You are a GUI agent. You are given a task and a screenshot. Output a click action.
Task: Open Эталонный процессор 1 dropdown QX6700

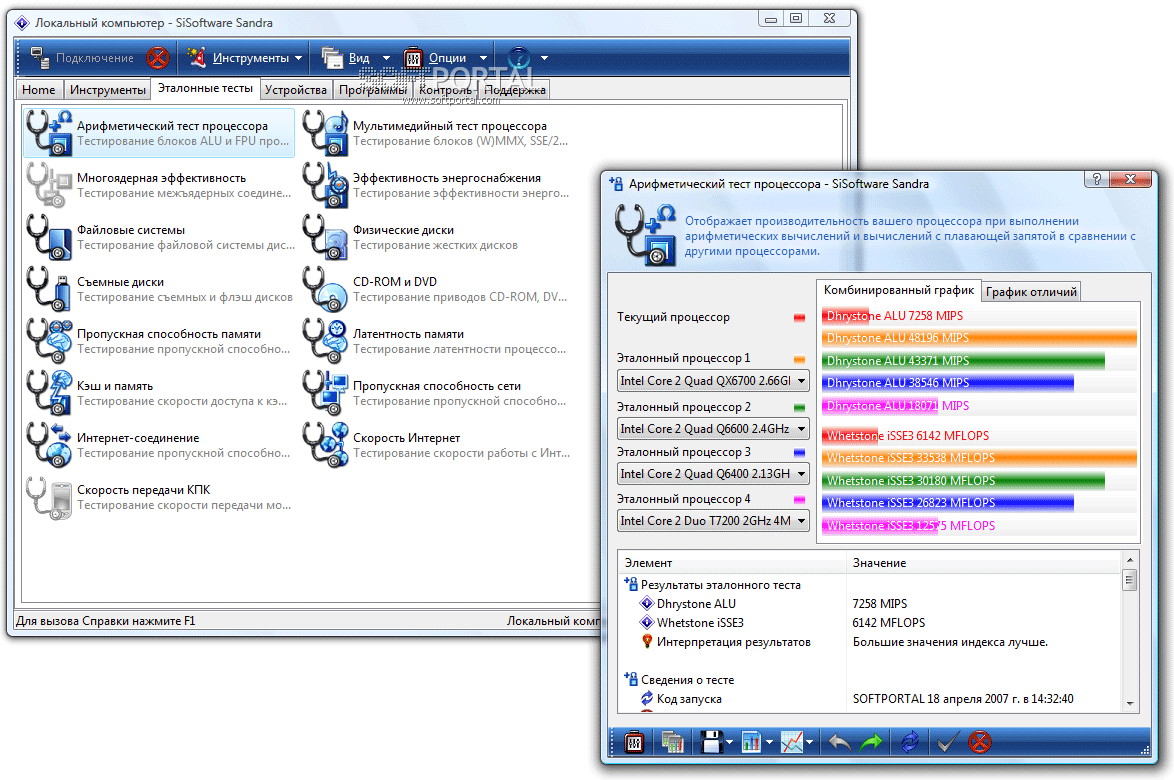pyautogui.click(x=713, y=381)
